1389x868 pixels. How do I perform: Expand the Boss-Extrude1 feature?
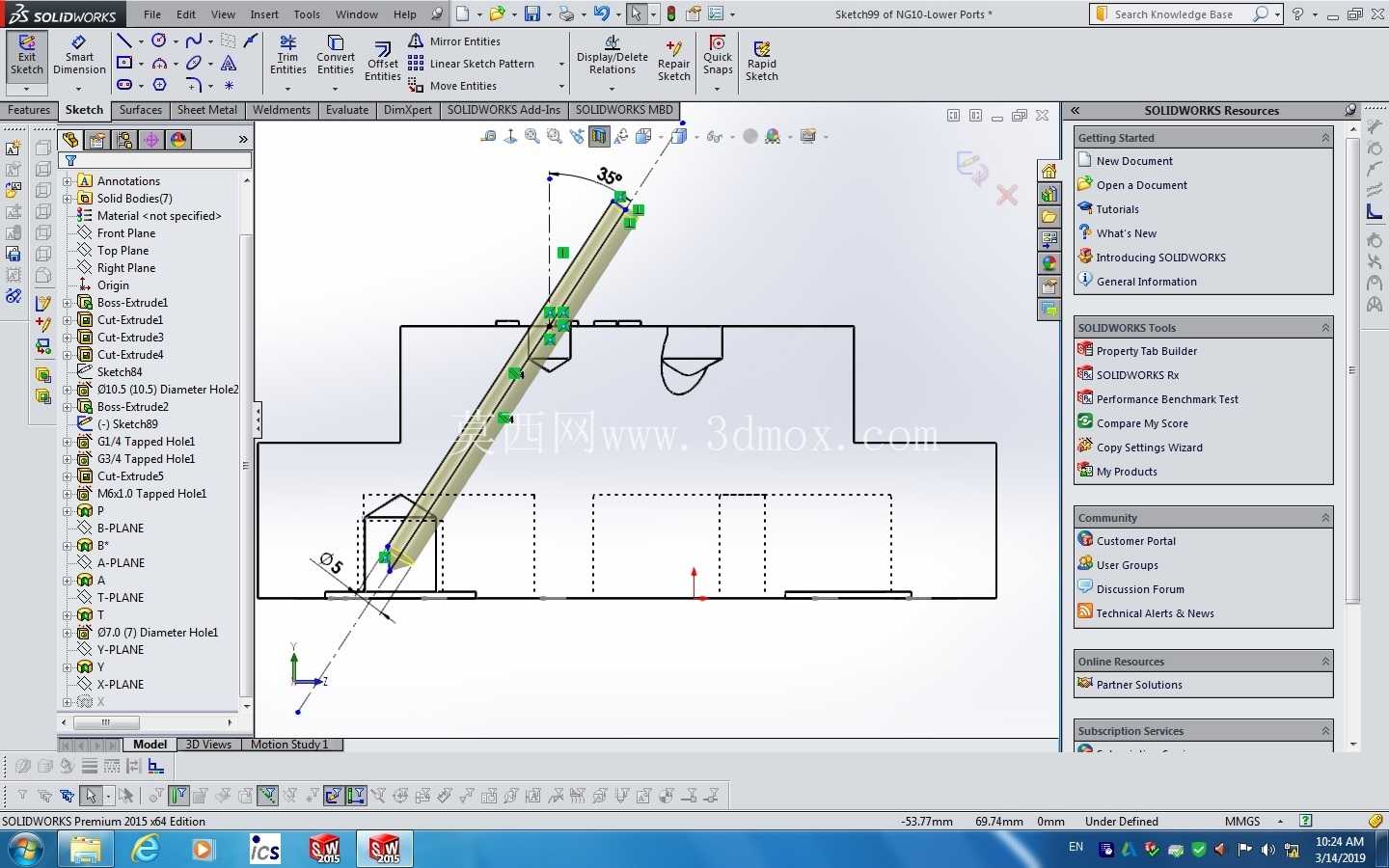tap(68, 303)
